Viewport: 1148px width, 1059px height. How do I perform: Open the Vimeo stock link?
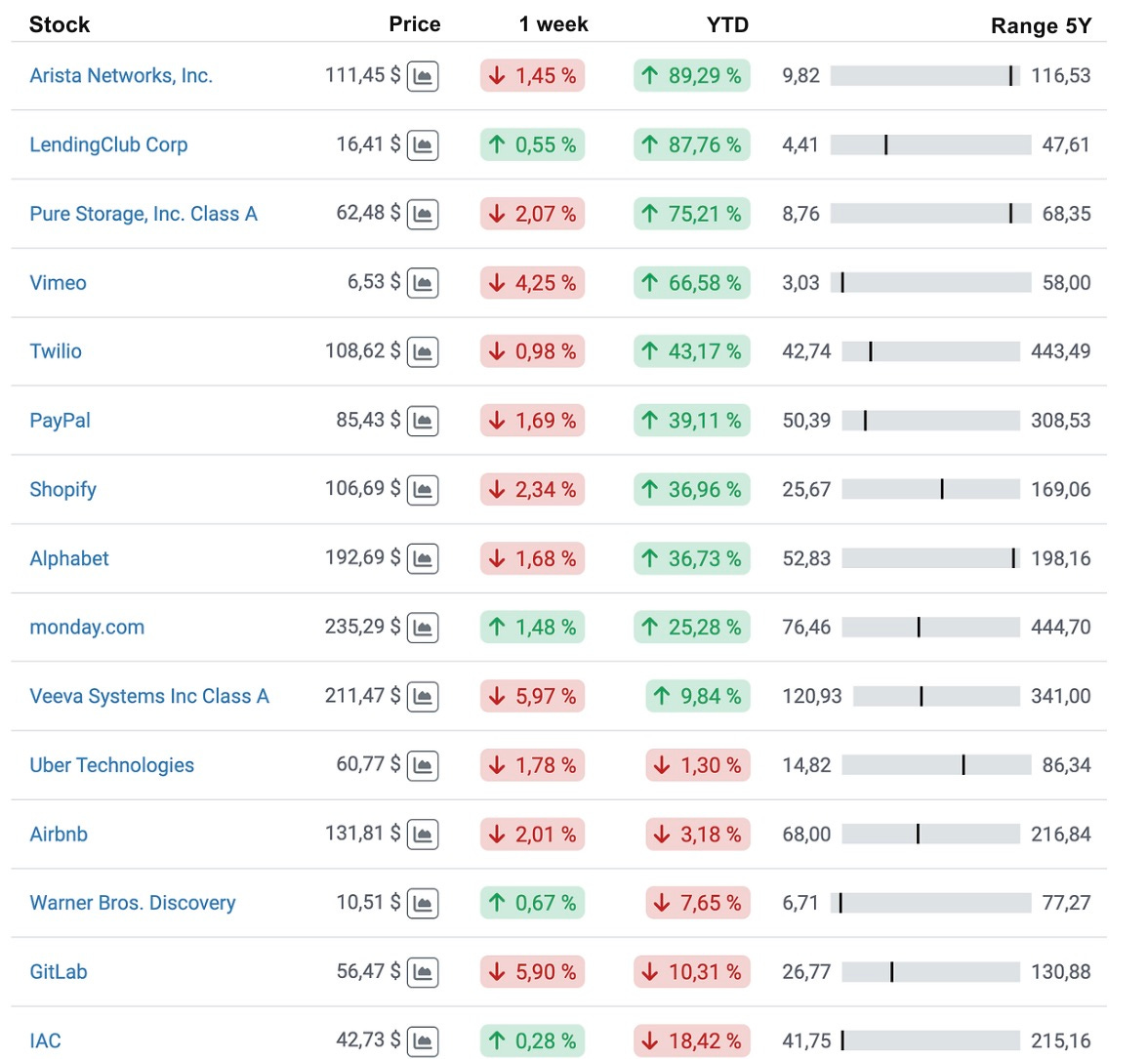tap(58, 282)
